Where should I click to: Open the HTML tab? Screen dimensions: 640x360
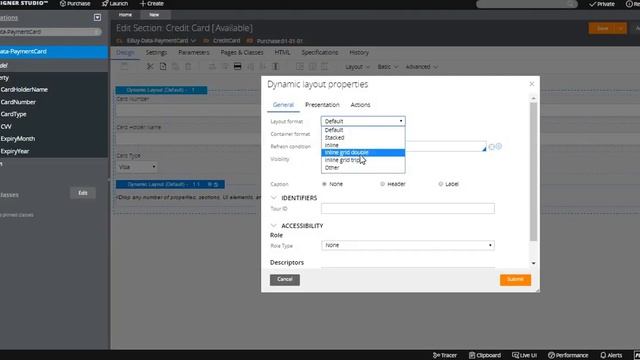tap(282, 52)
